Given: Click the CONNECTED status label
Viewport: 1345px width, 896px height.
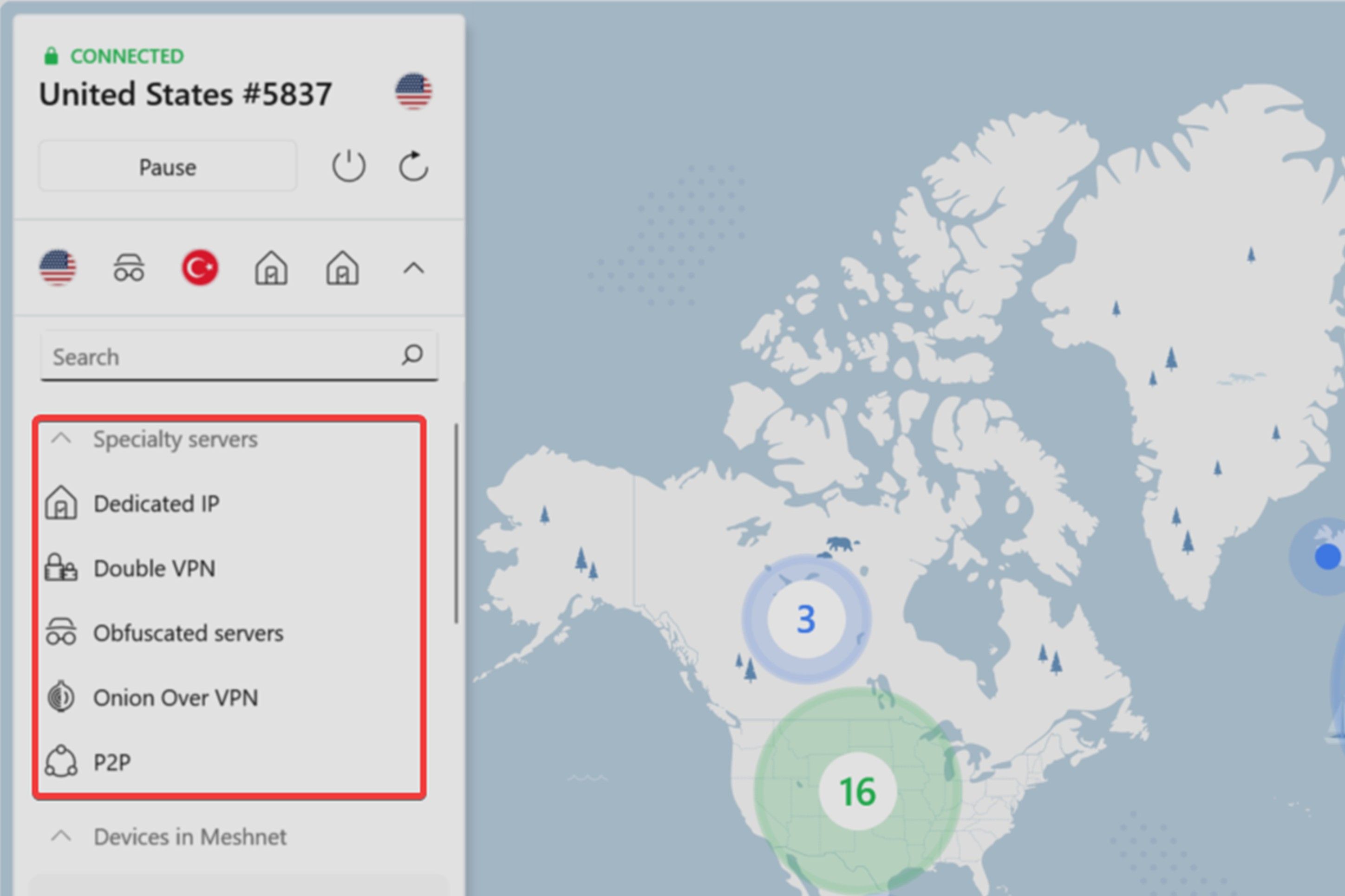Looking at the screenshot, I should click(x=127, y=56).
